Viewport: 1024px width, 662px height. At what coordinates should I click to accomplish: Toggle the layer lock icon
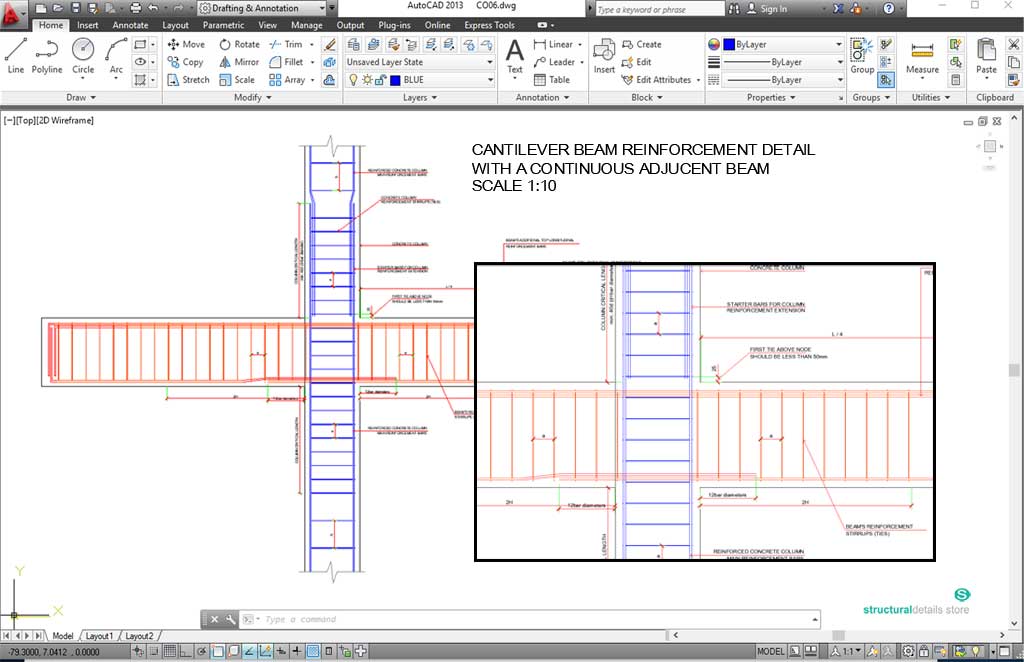click(x=381, y=80)
